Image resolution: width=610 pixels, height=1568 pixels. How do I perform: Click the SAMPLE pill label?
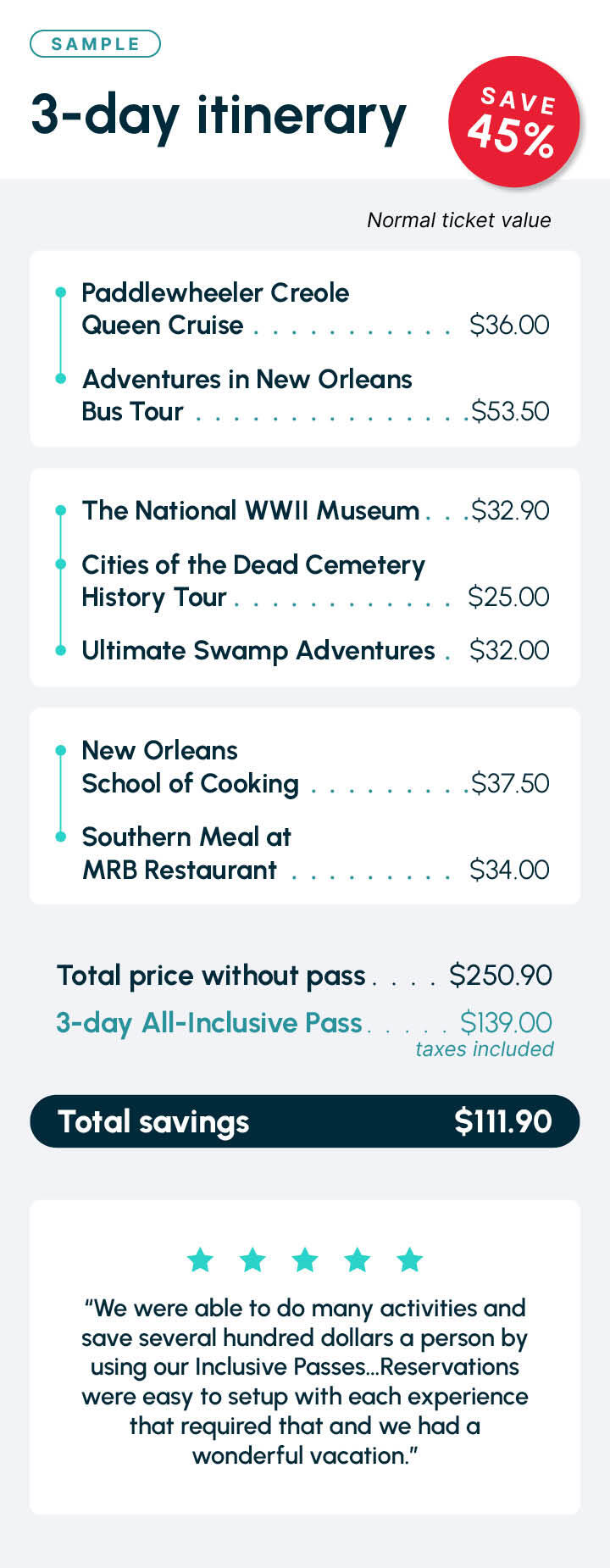pos(95,44)
